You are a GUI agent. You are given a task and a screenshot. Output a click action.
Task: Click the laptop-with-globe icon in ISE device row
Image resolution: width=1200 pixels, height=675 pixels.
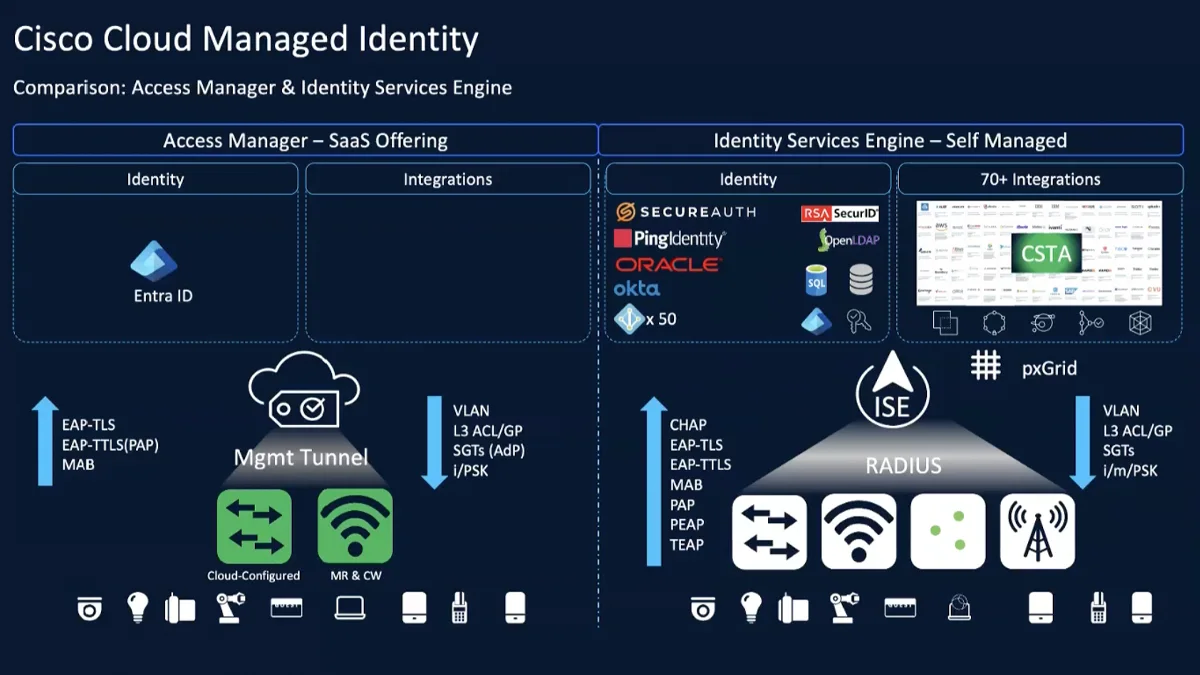959,607
